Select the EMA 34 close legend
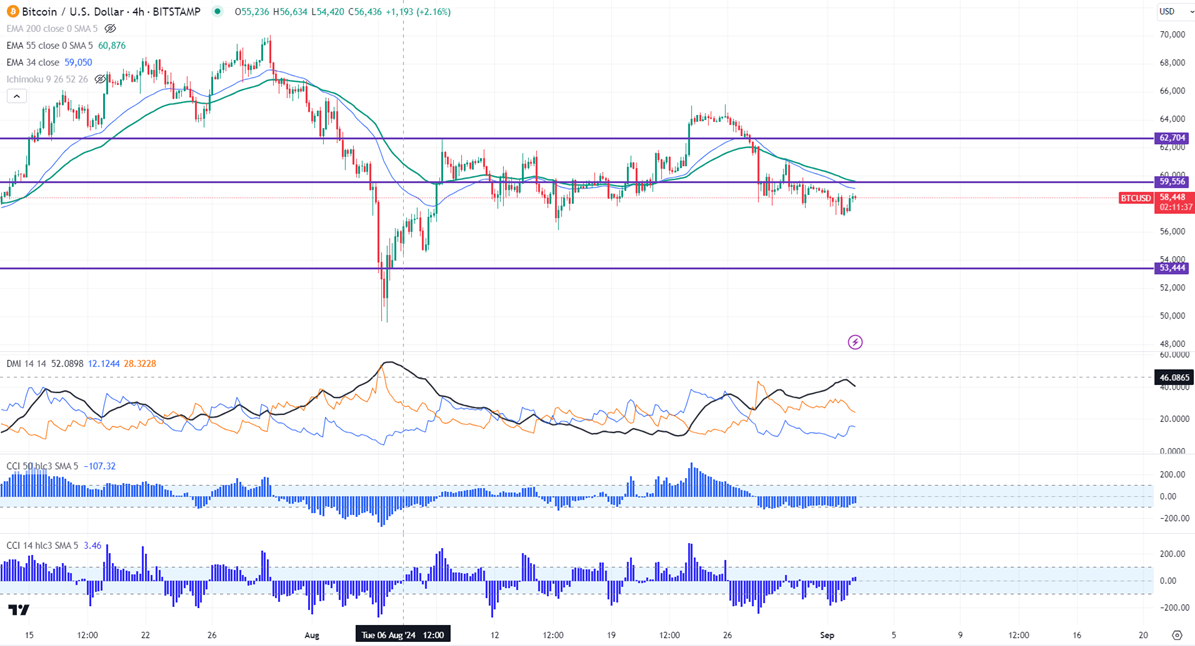1195x646 pixels. [x=33, y=62]
